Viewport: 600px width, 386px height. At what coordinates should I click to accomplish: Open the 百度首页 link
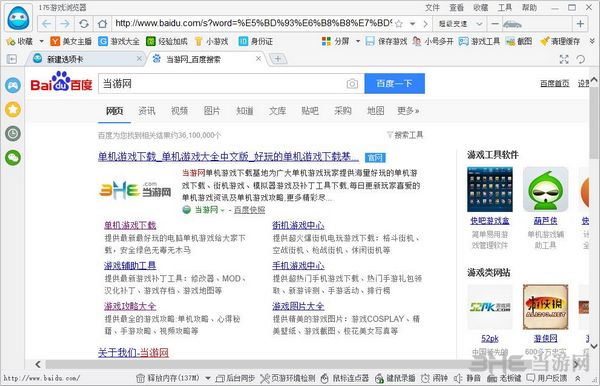pos(554,83)
